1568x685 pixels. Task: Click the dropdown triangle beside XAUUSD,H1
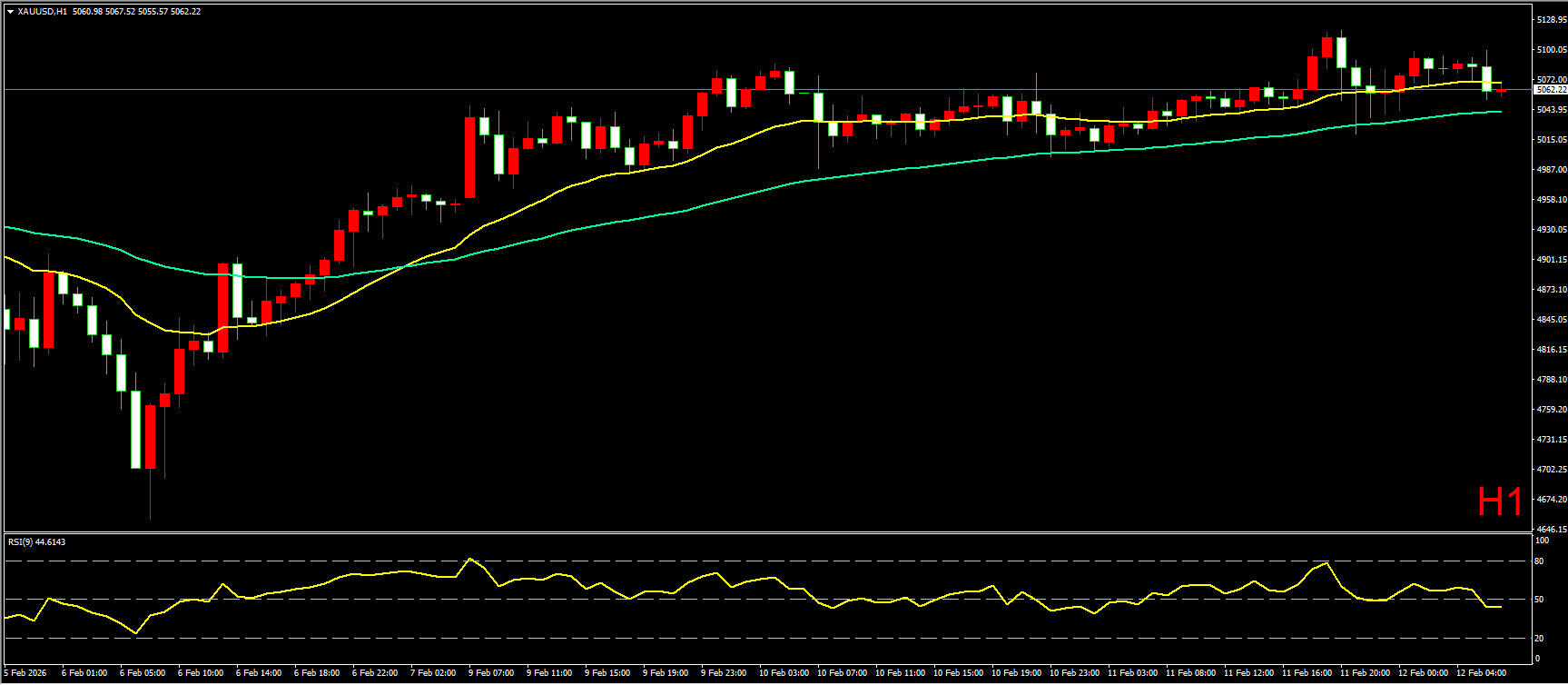[10, 12]
